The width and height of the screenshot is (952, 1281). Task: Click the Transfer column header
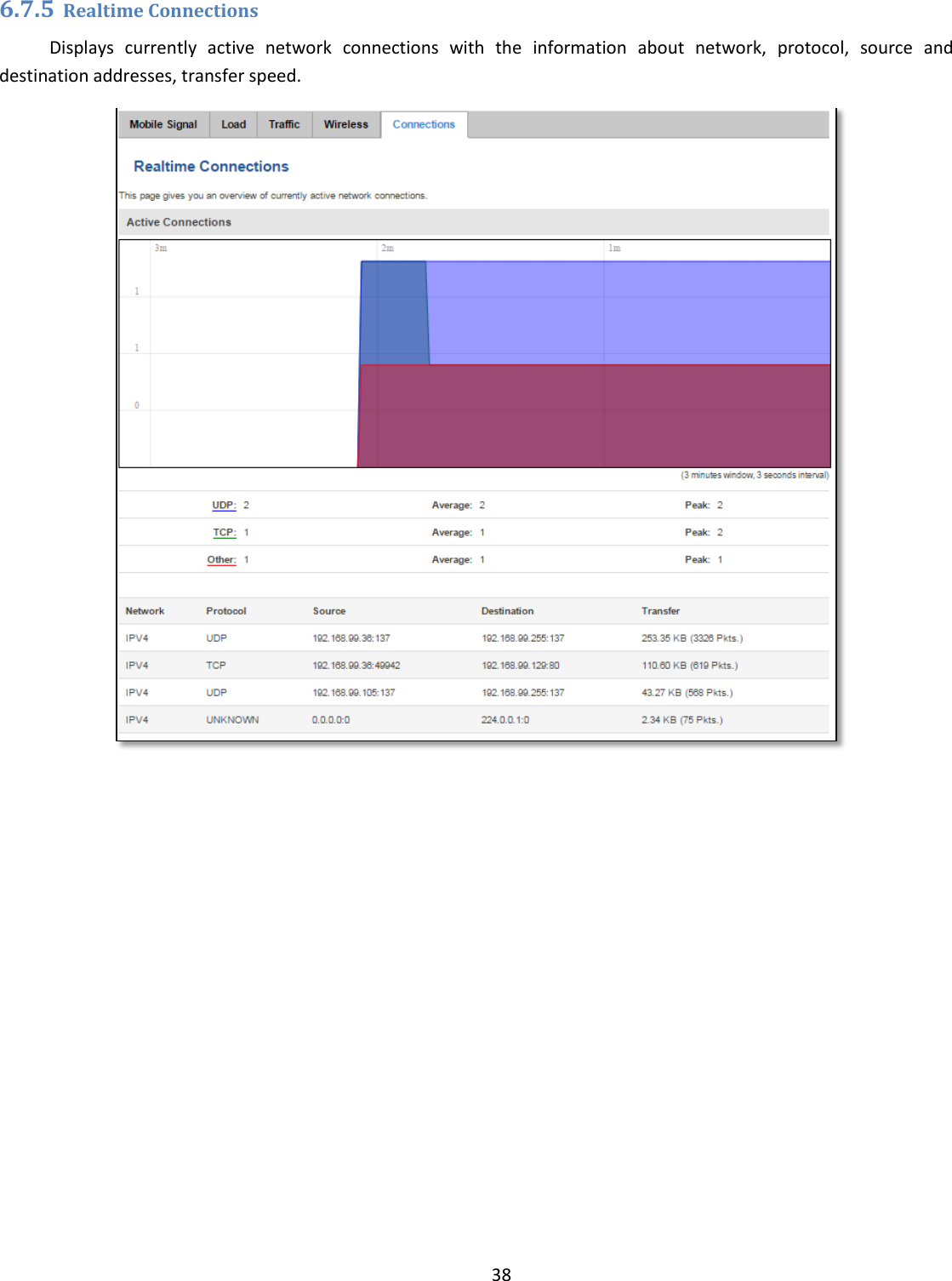click(660, 610)
